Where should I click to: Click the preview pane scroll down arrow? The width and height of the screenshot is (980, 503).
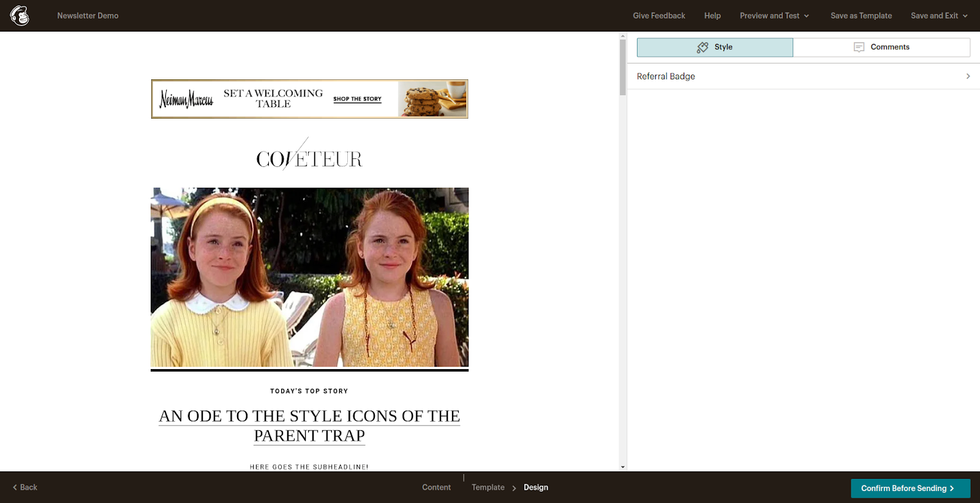622,466
